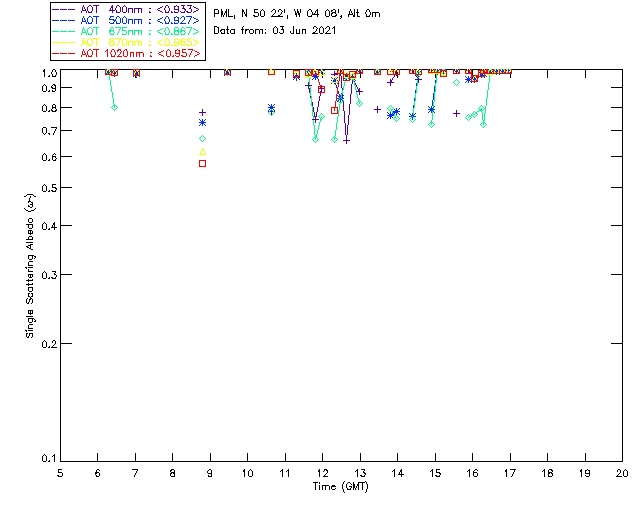Viewport: 640px width, 512px height.
Task: Select the yellow AOT 870nm legend entry
Action: point(127,42)
